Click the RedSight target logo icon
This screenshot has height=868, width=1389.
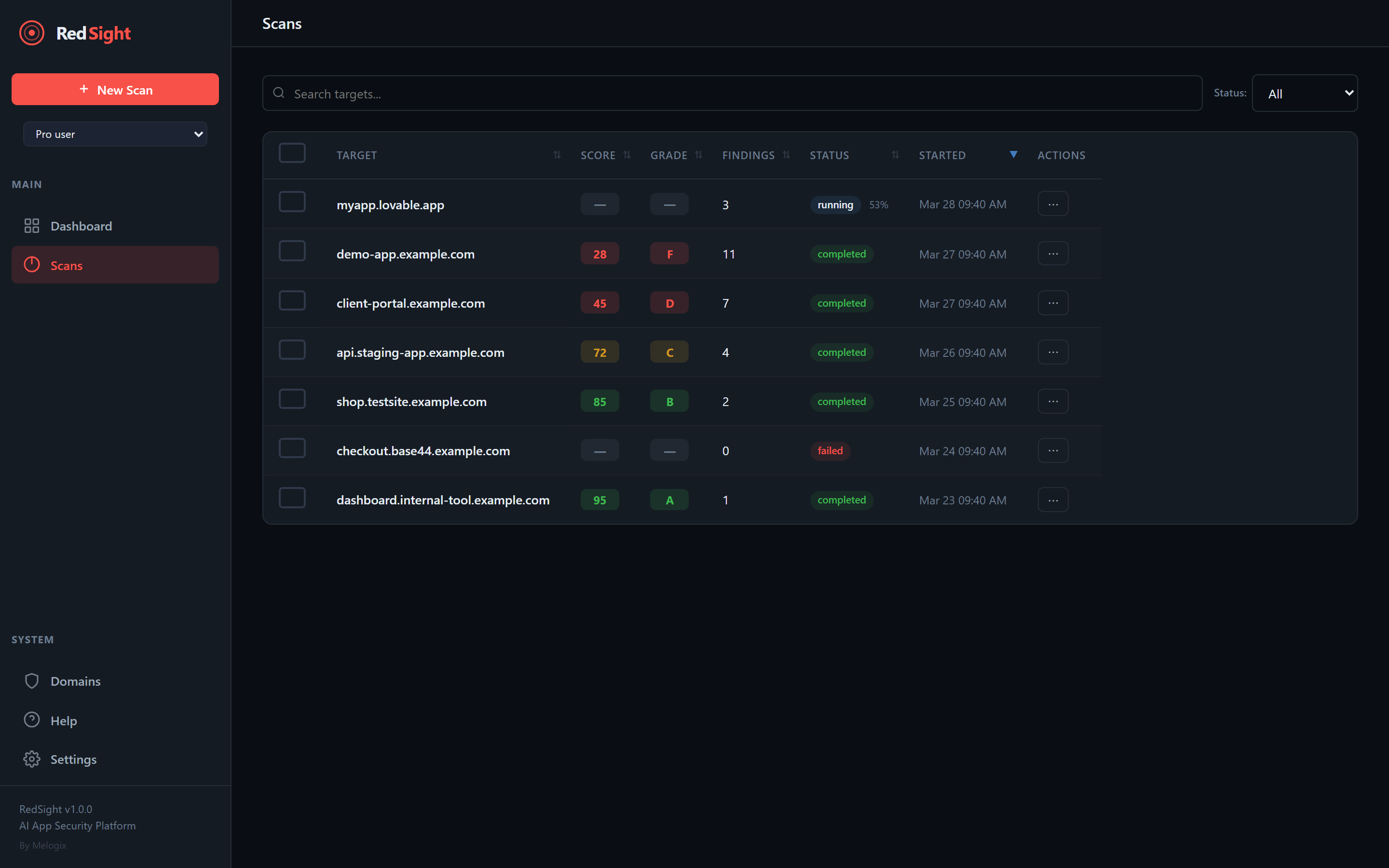pos(31,33)
